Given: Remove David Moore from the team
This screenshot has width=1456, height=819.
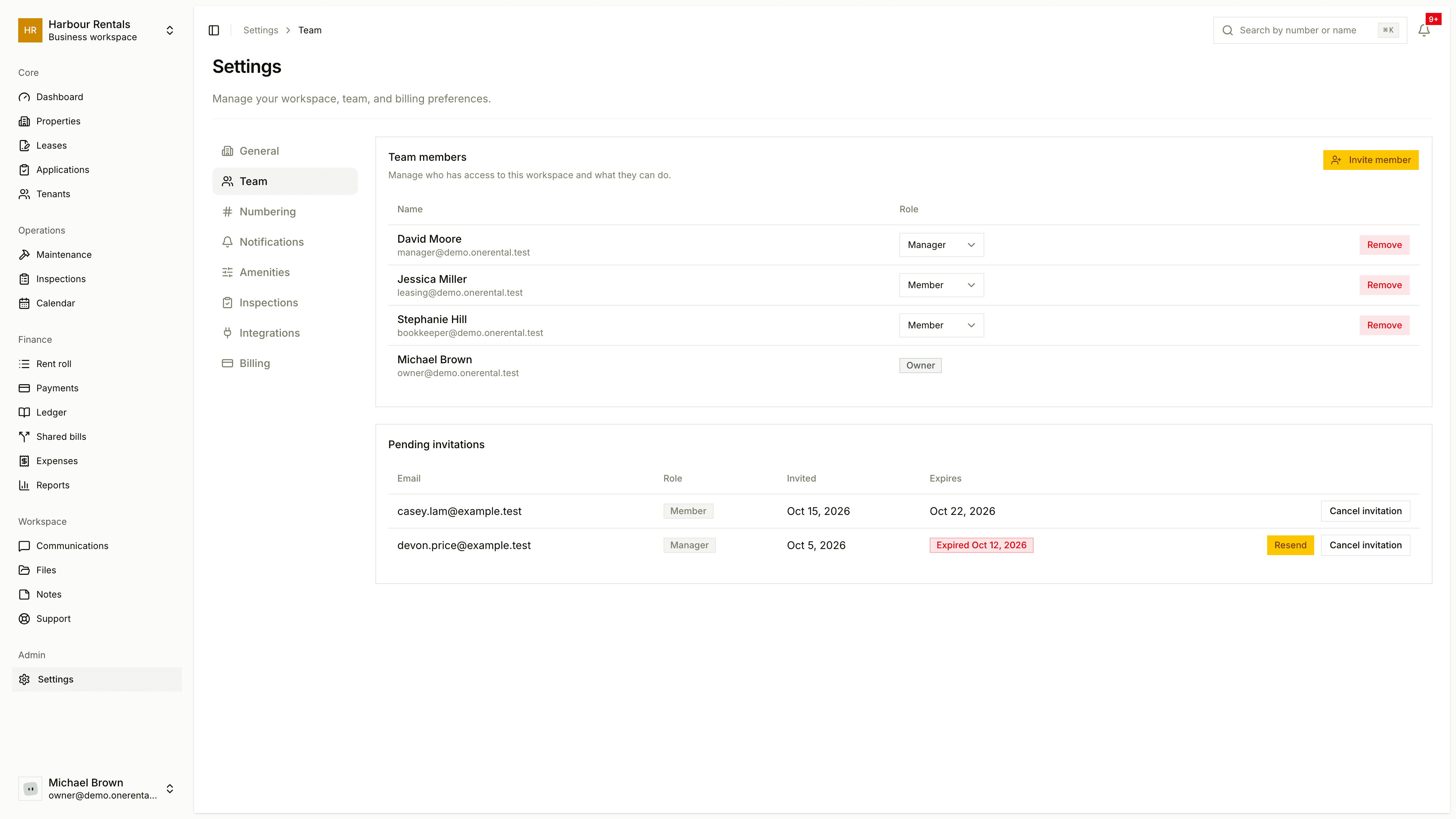Looking at the screenshot, I should coord(1384,245).
